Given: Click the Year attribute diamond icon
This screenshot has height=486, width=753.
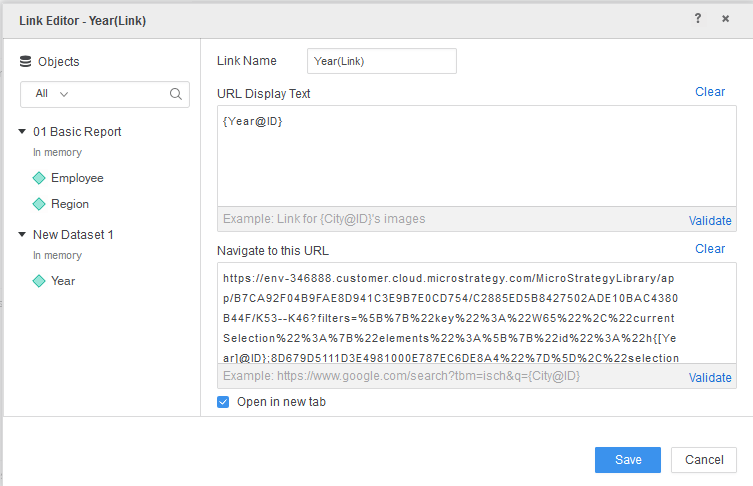Looking at the screenshot, I should coord(39,281).
